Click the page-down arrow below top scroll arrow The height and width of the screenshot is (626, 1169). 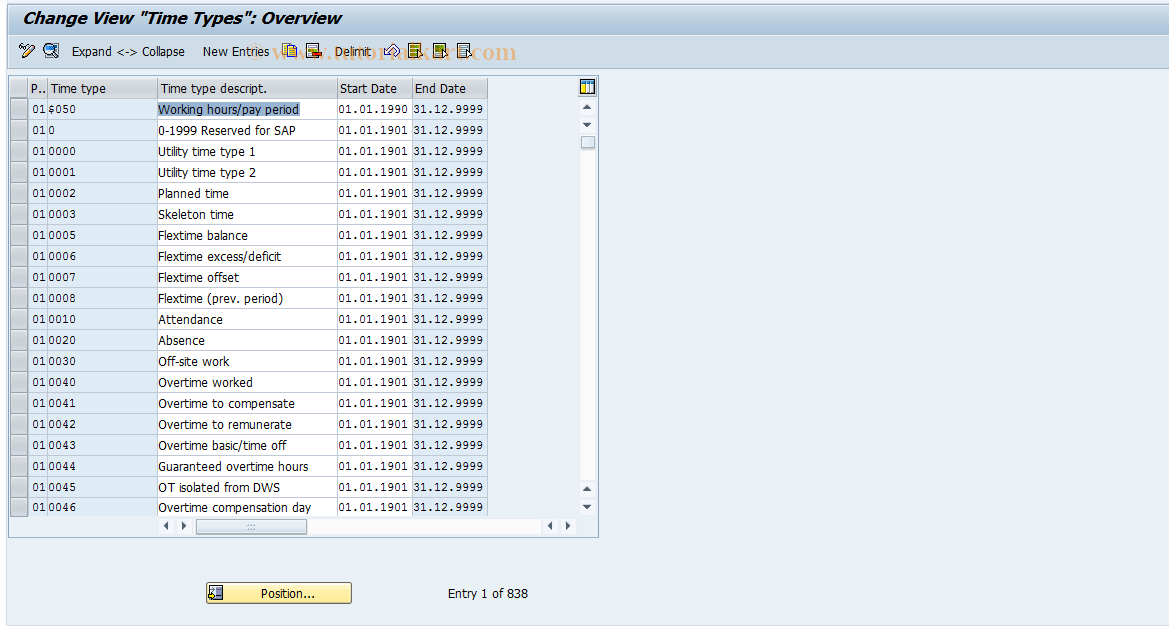[587, 124]
